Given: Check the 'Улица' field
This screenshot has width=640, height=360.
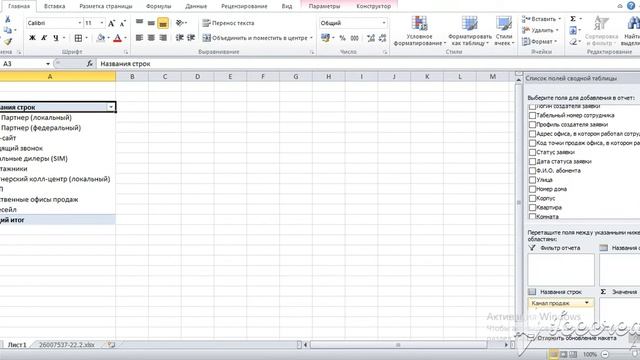Looking at the screenshot, I should tap(532, 180).
